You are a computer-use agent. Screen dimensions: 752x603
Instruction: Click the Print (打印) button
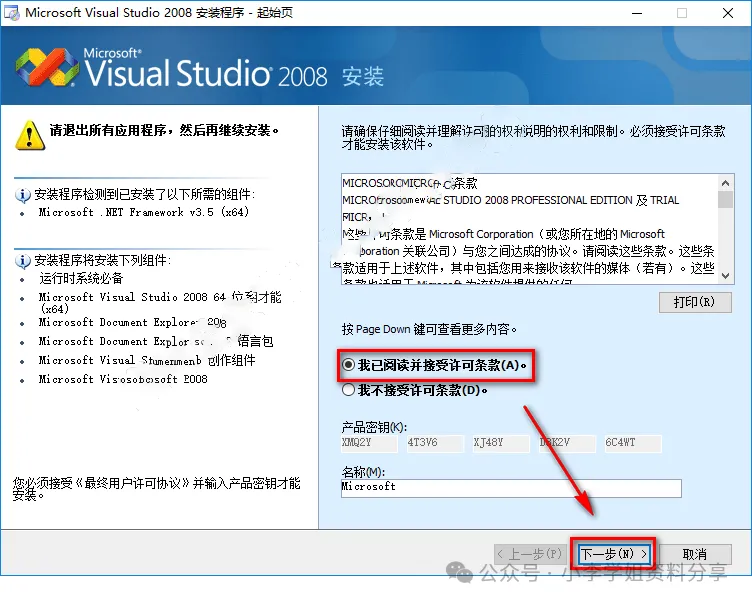click(x=695, y=302)
